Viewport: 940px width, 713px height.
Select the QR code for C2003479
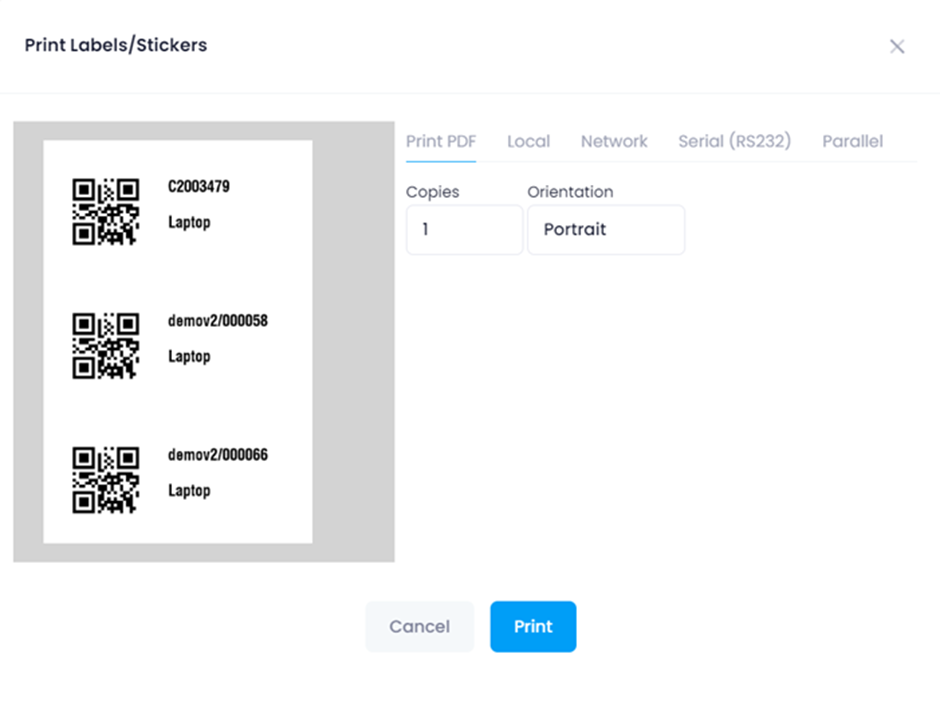106,212
